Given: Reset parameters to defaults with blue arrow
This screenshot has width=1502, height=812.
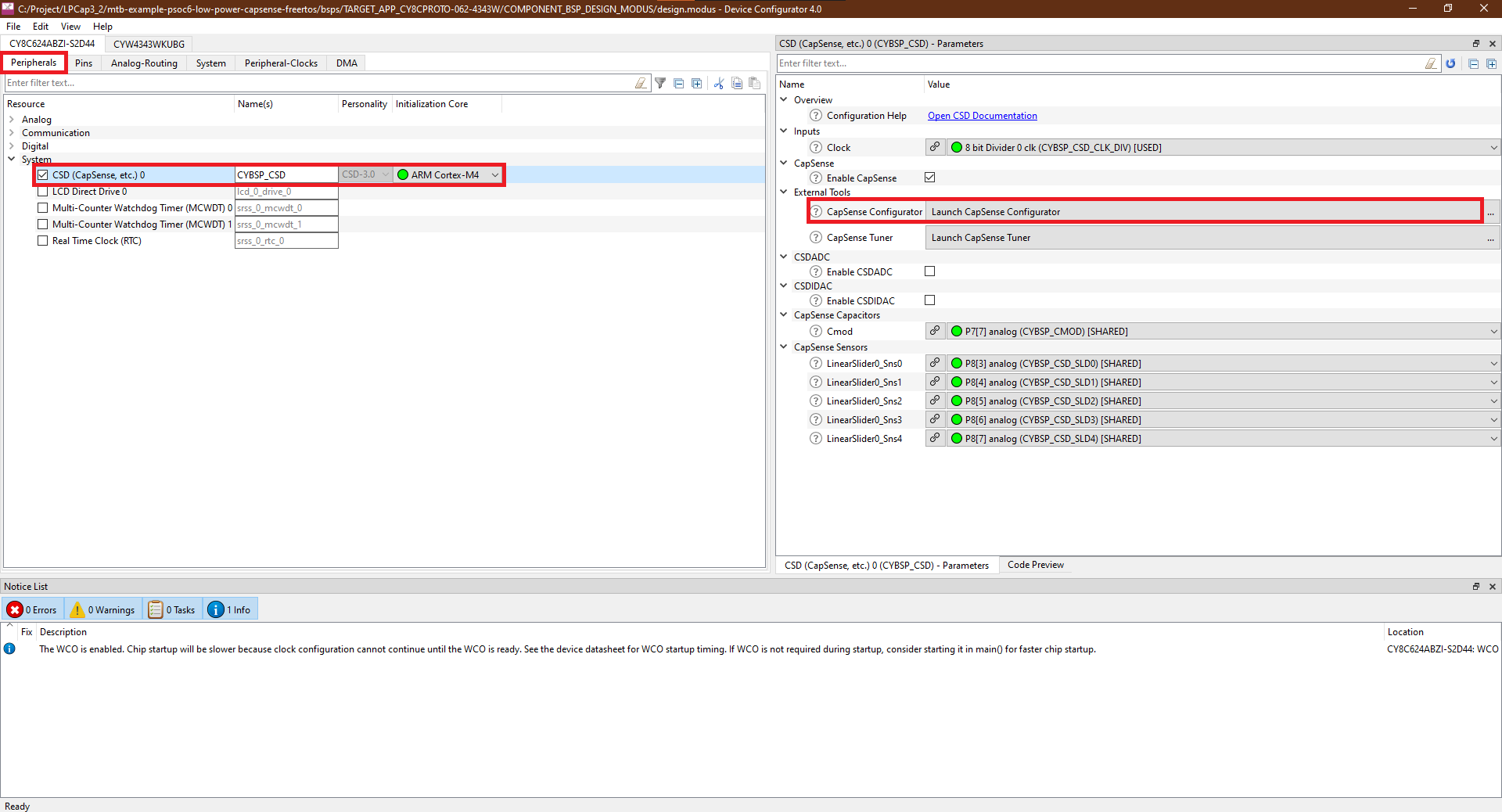Looking at the screenshot, I should 1450,63.
